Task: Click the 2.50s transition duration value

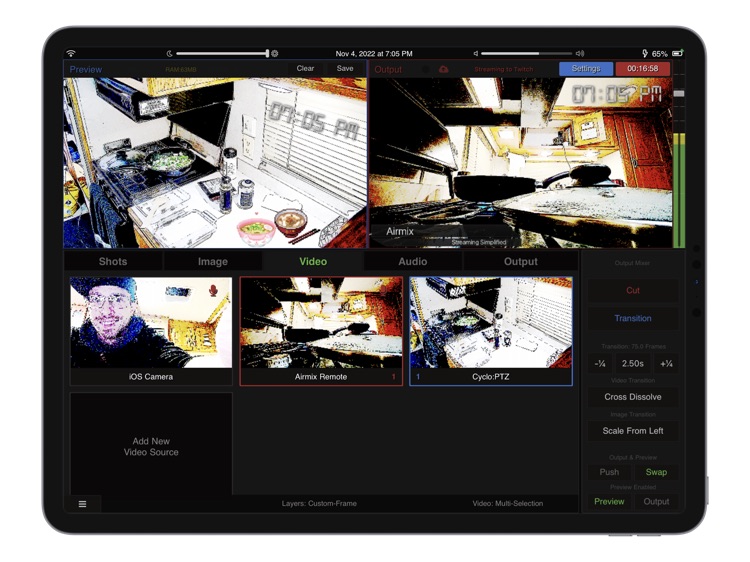Action: pos(633,364)
